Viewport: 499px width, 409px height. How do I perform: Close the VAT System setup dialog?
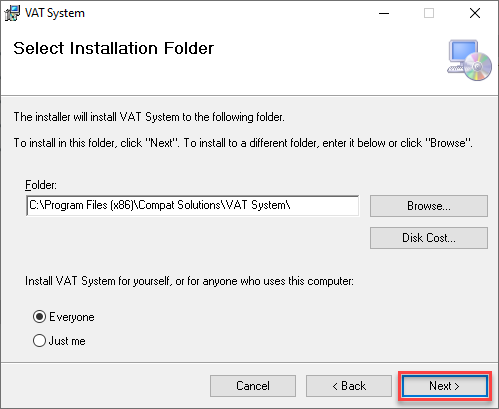click(475, 13)
